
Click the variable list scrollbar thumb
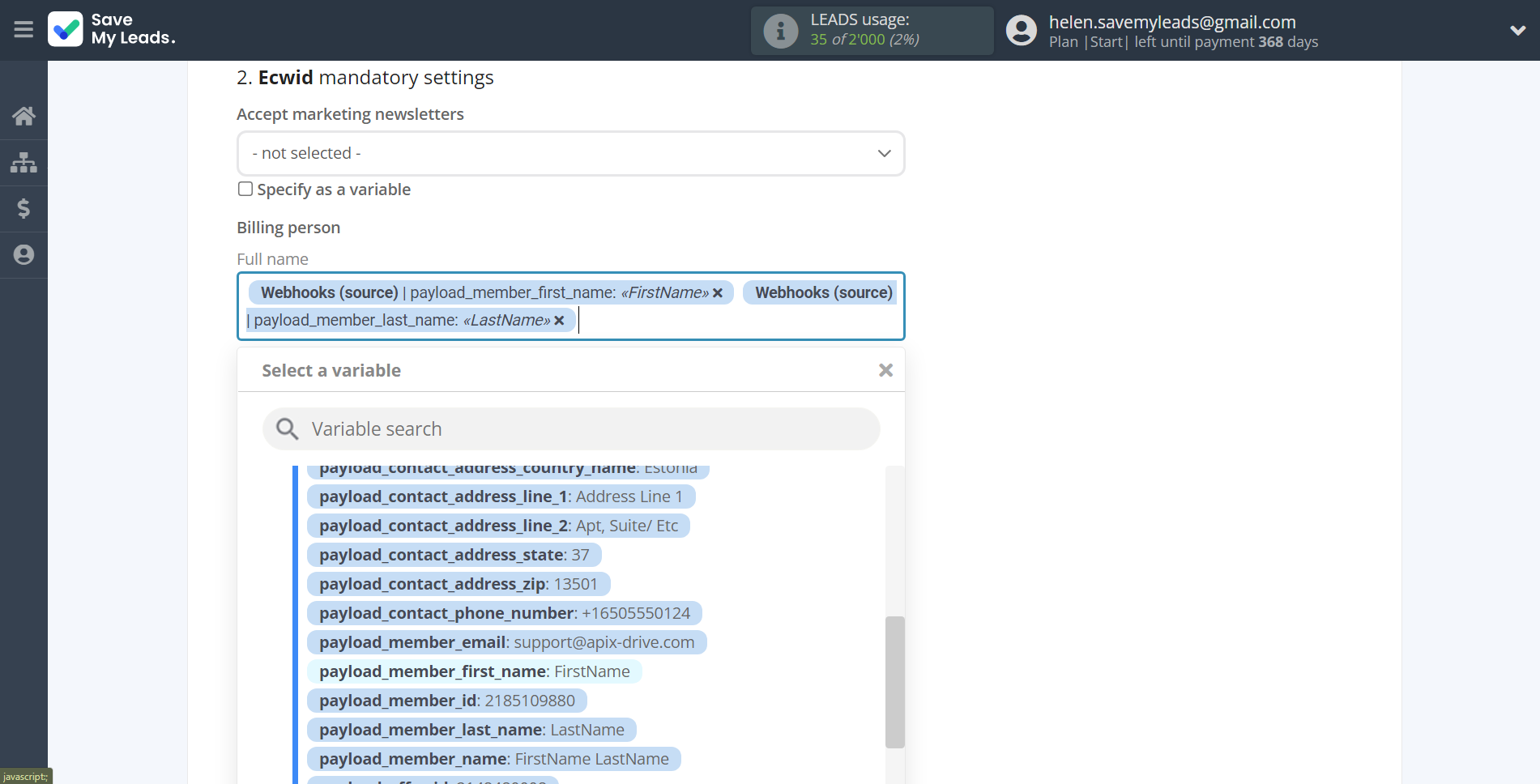pyautogui.click(x=894, y=682)
